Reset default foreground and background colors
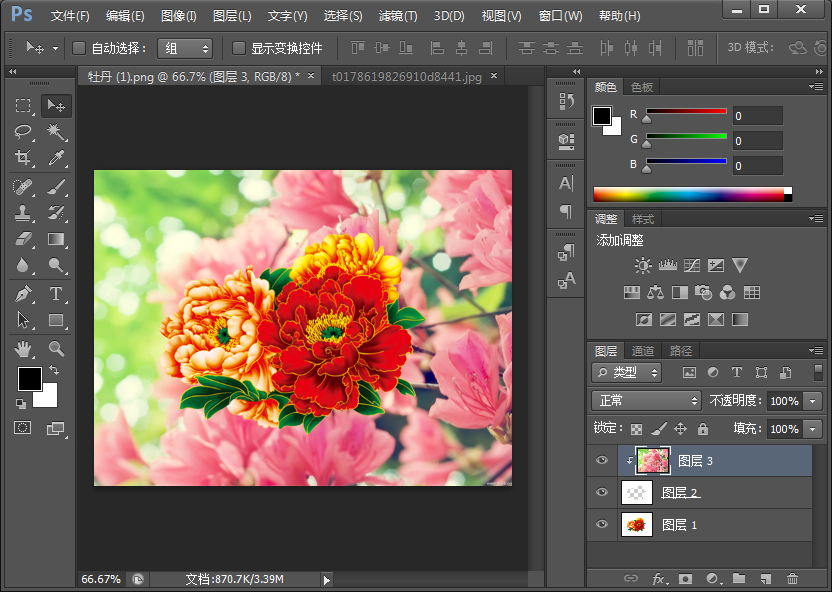 tap(21, 404)
